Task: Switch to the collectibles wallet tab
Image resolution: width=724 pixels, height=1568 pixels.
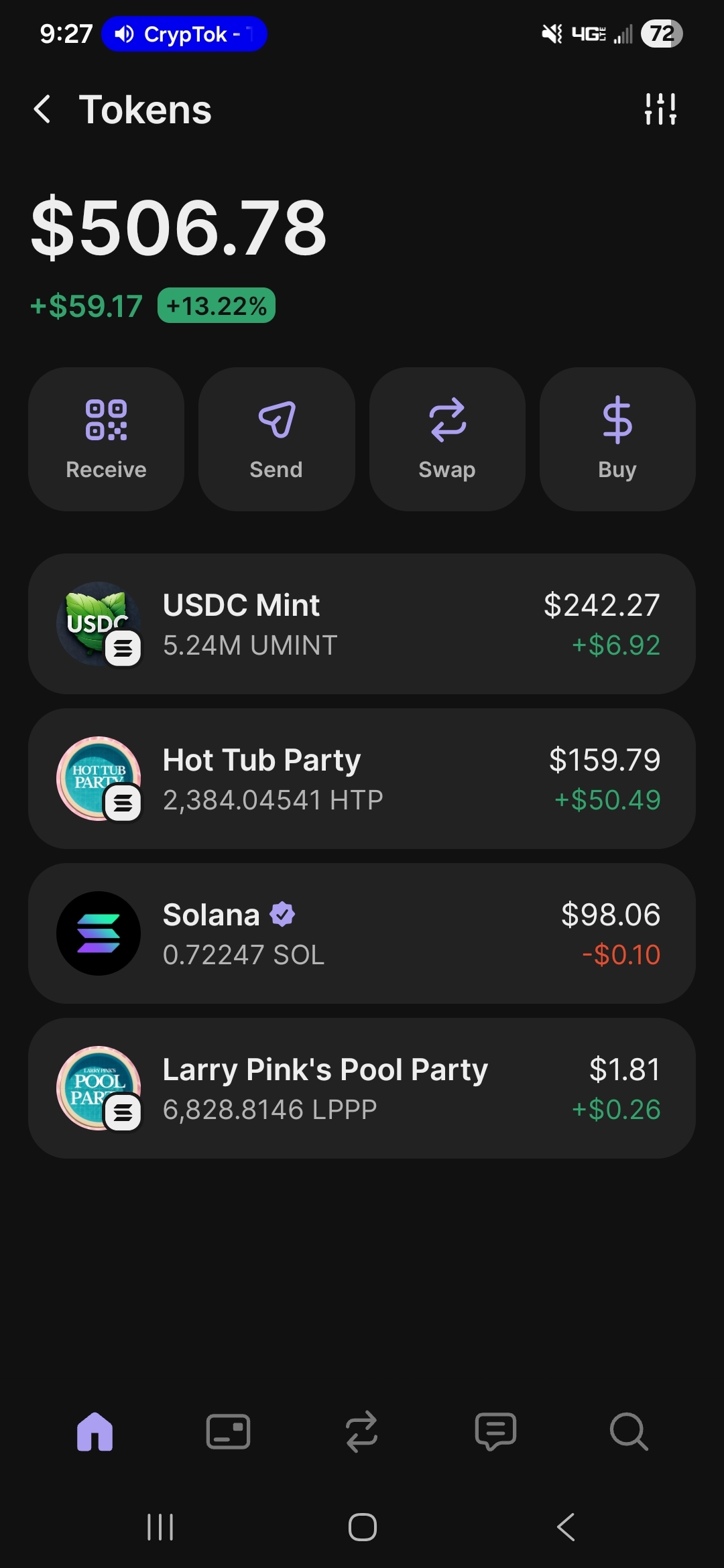Action: point(228,1432)
